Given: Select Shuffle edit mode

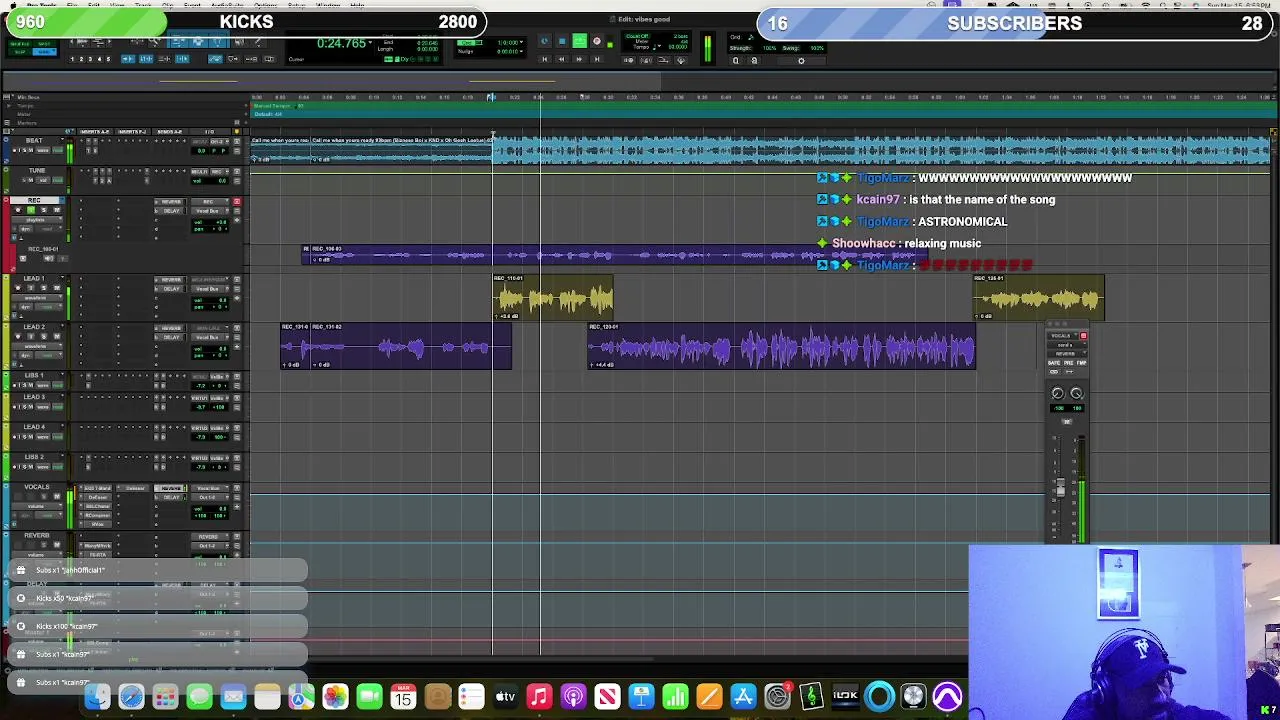Looking at the screenshot, I should (20, 44).
